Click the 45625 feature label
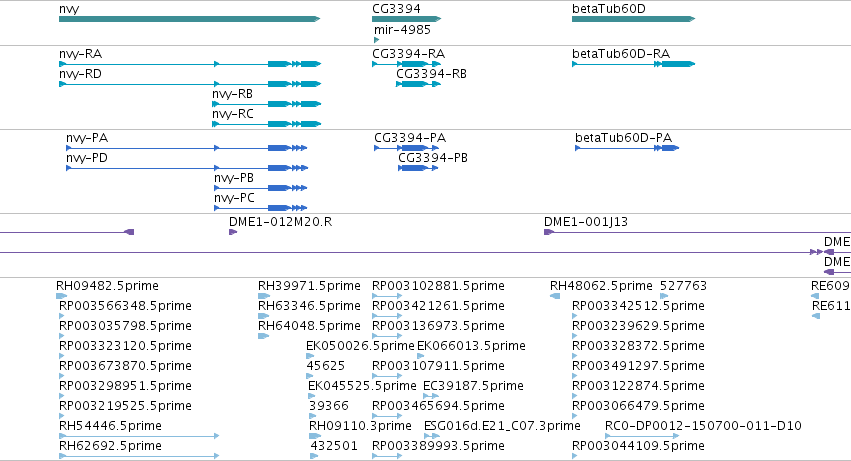The image size is (851, 461). [x=326, y=367]
